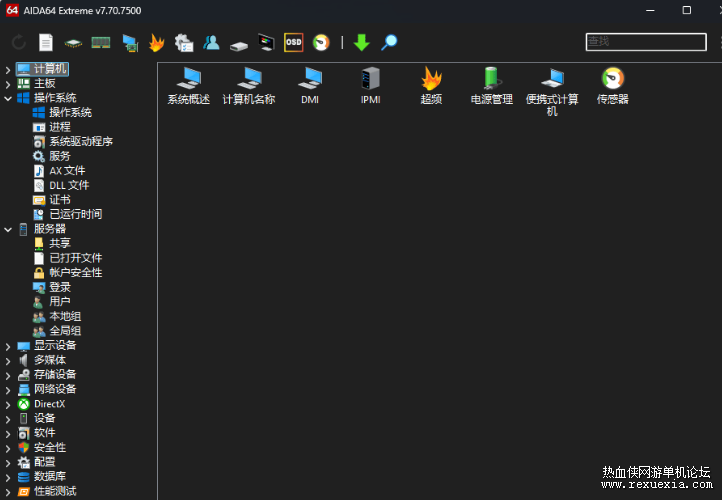Expand the 软件 tree node
This screenshot has height=500, width=722.
coord(8,434)
